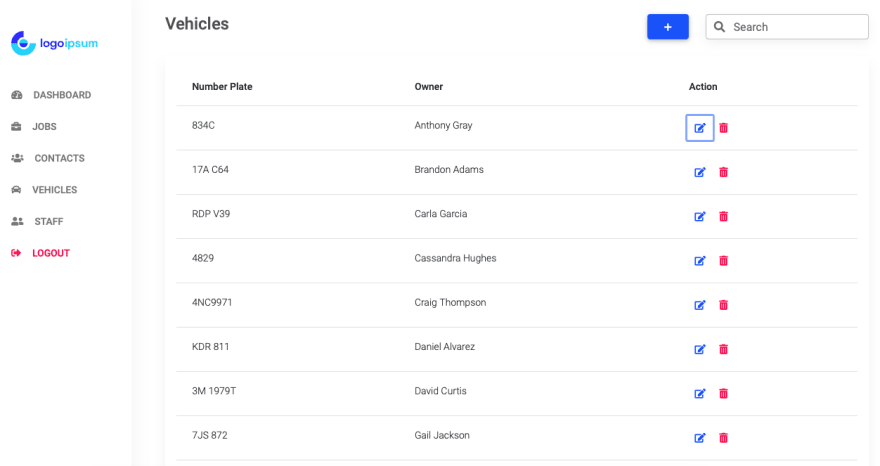The height and width of the screenshot is (466, 880).
Task: Delete the 7JS 872 vehicle row
Action: (723, 438)
